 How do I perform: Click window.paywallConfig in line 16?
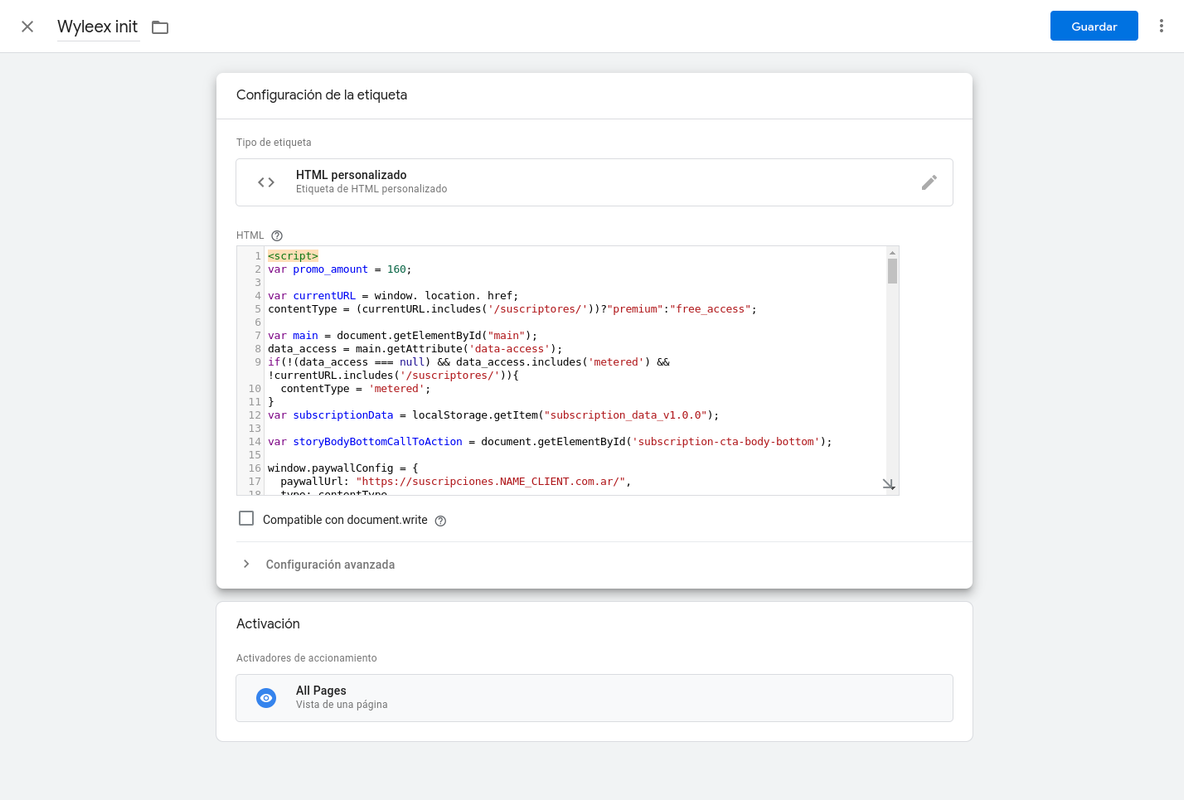[330, 468]
